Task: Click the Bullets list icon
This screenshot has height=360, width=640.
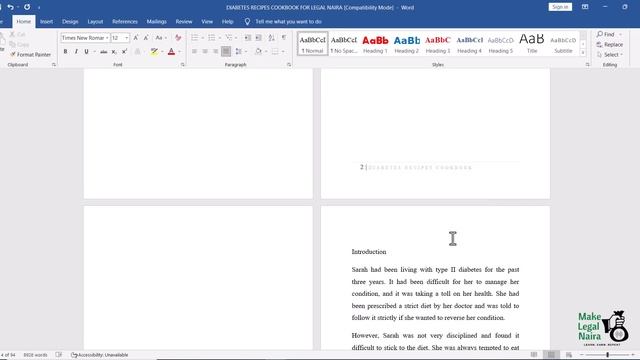Action: pos(195,38)
